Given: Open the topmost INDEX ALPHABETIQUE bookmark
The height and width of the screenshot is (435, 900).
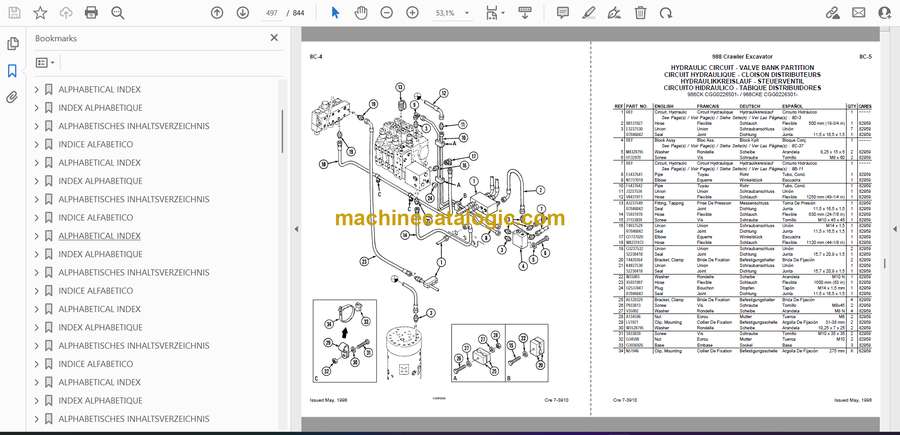Looking at the screenshot, I should [x=100, y=108].
